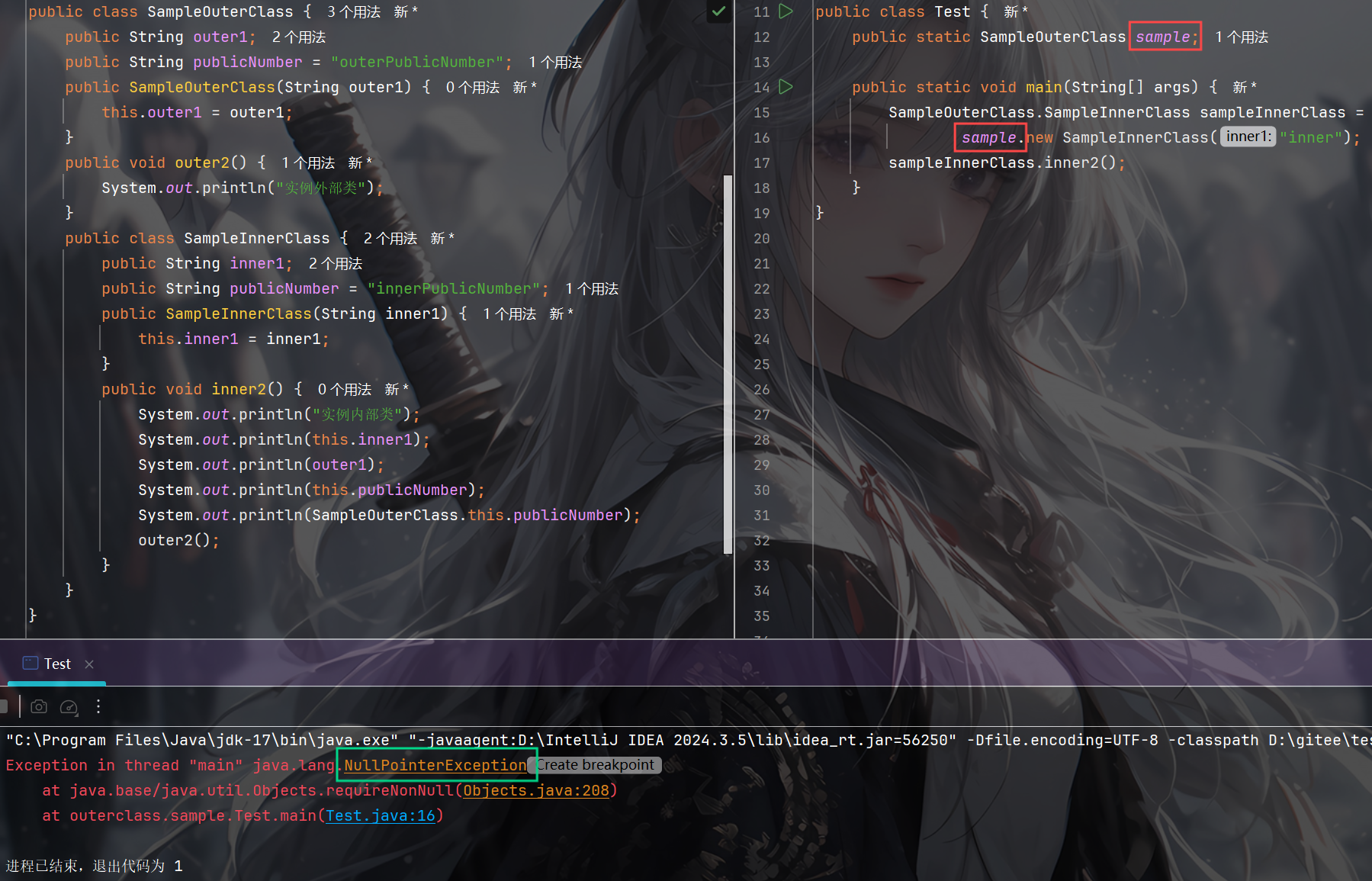Click line number 16 in Test gutter
This screenshot has height=881, width=1372.
[762, 138]
